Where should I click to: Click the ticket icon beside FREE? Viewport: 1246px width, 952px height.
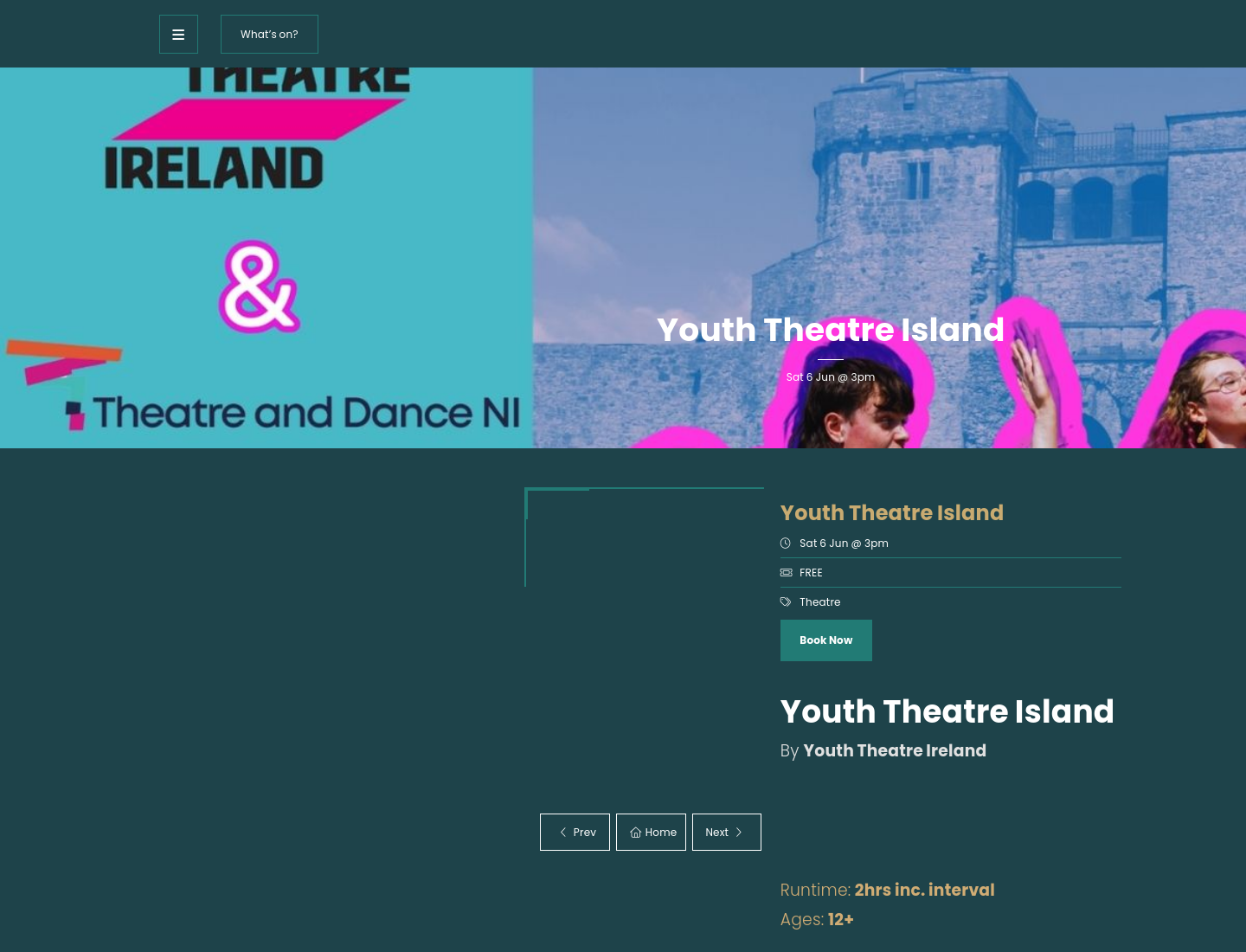(786, 573)
